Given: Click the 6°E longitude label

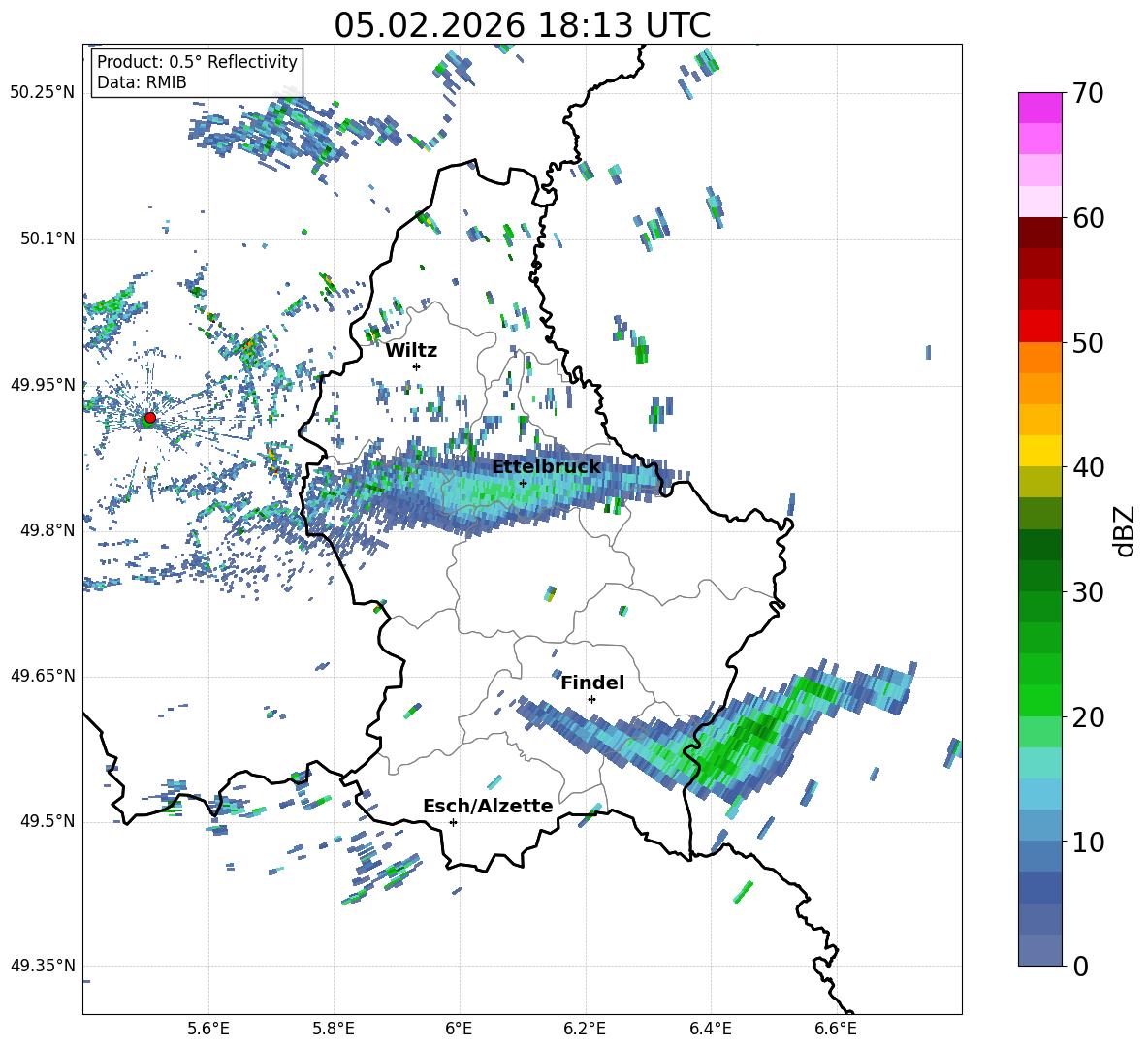Looking at the screenshot, I should pyautogui.click(x=459, y=1029).
